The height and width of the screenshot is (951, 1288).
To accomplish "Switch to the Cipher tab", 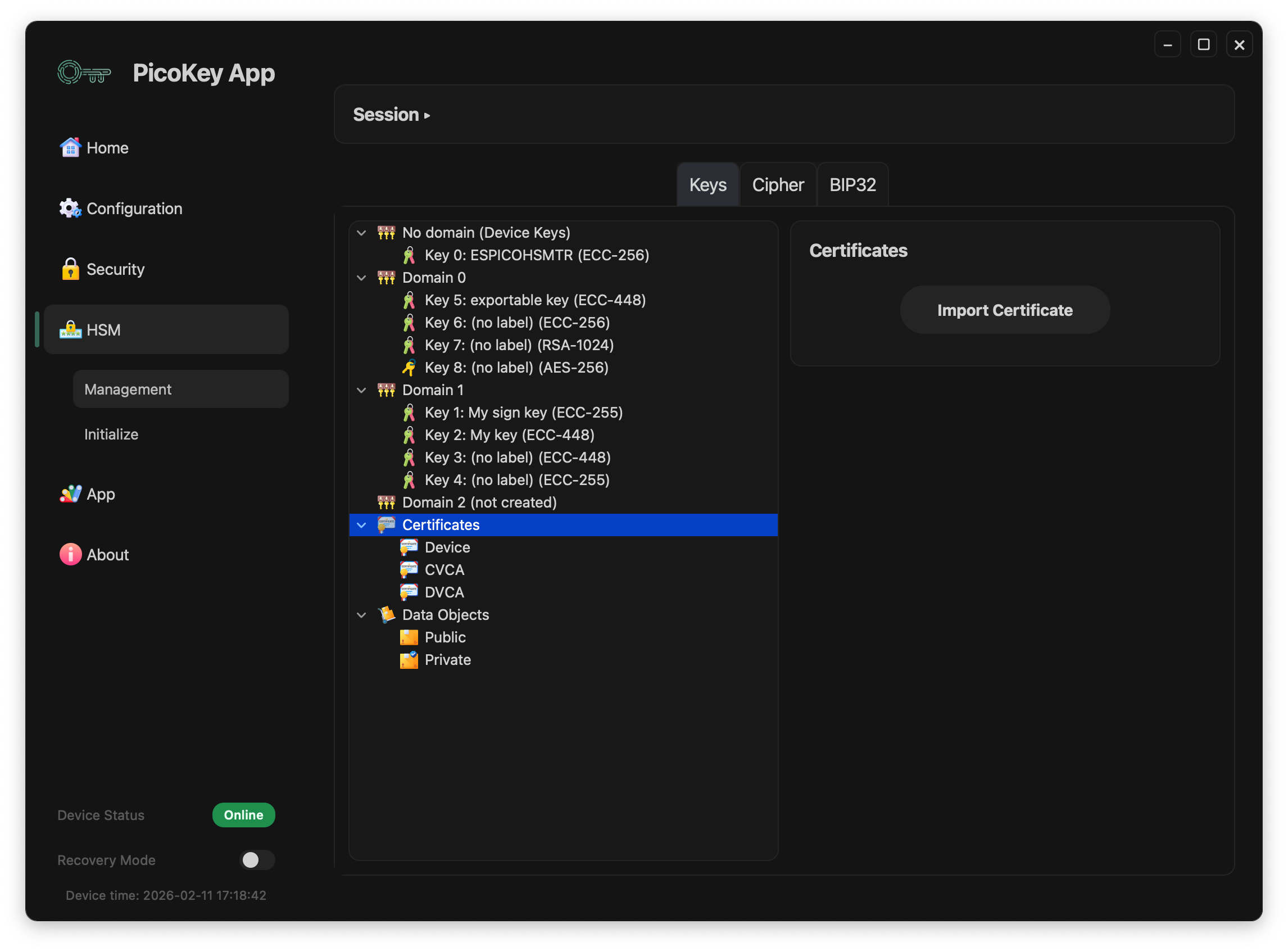I will (x=778, y=185).
